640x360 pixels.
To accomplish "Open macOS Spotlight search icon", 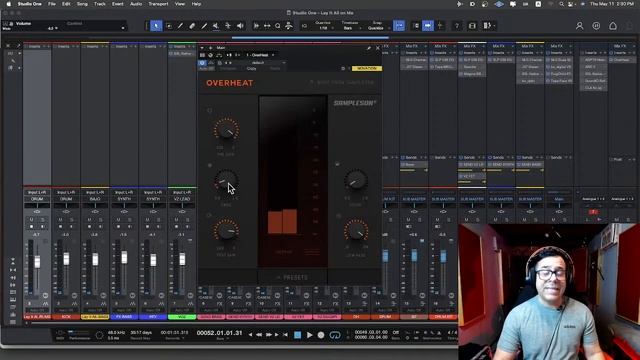I will (x=562, y=4).
